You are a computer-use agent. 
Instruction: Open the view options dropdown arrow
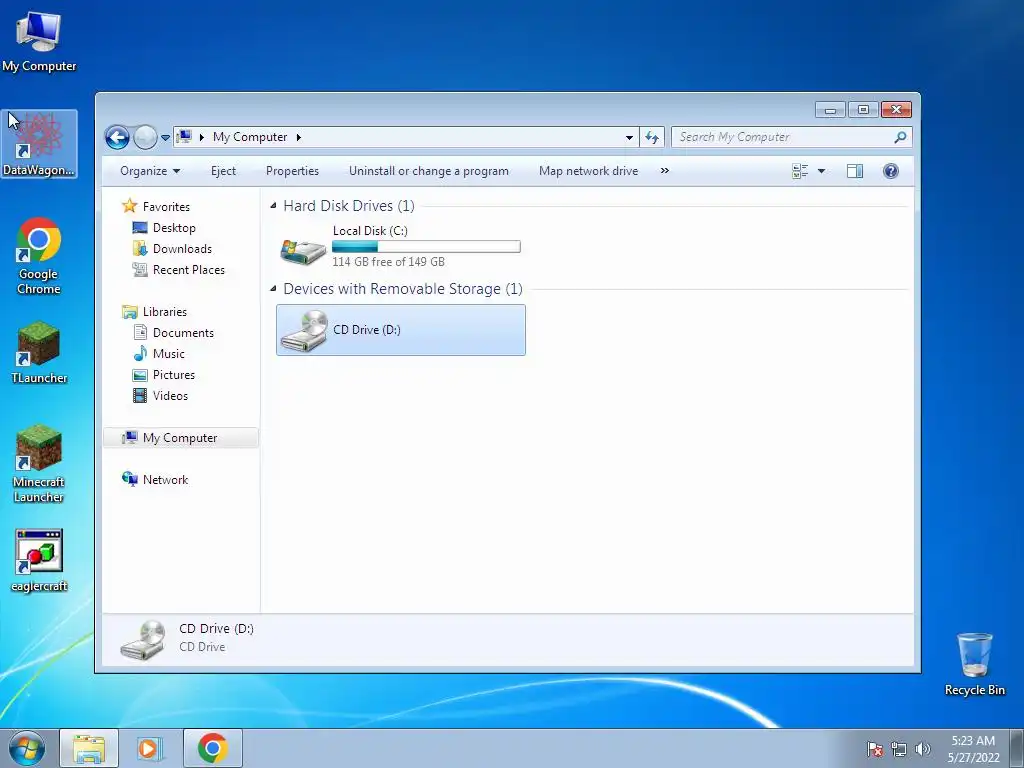[x=822, y=171]
